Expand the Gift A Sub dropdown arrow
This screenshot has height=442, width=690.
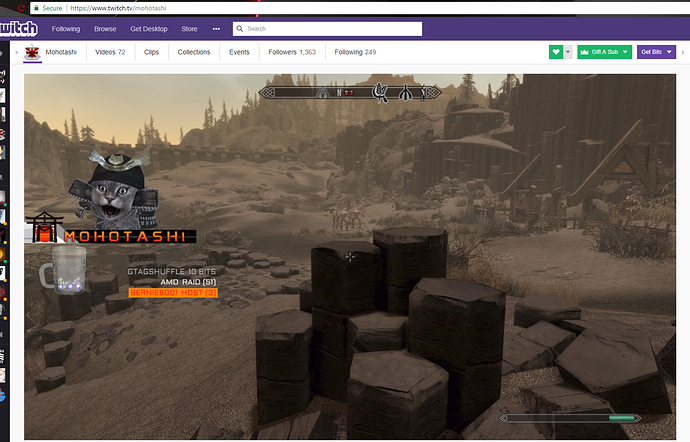[x=625, y=52]
